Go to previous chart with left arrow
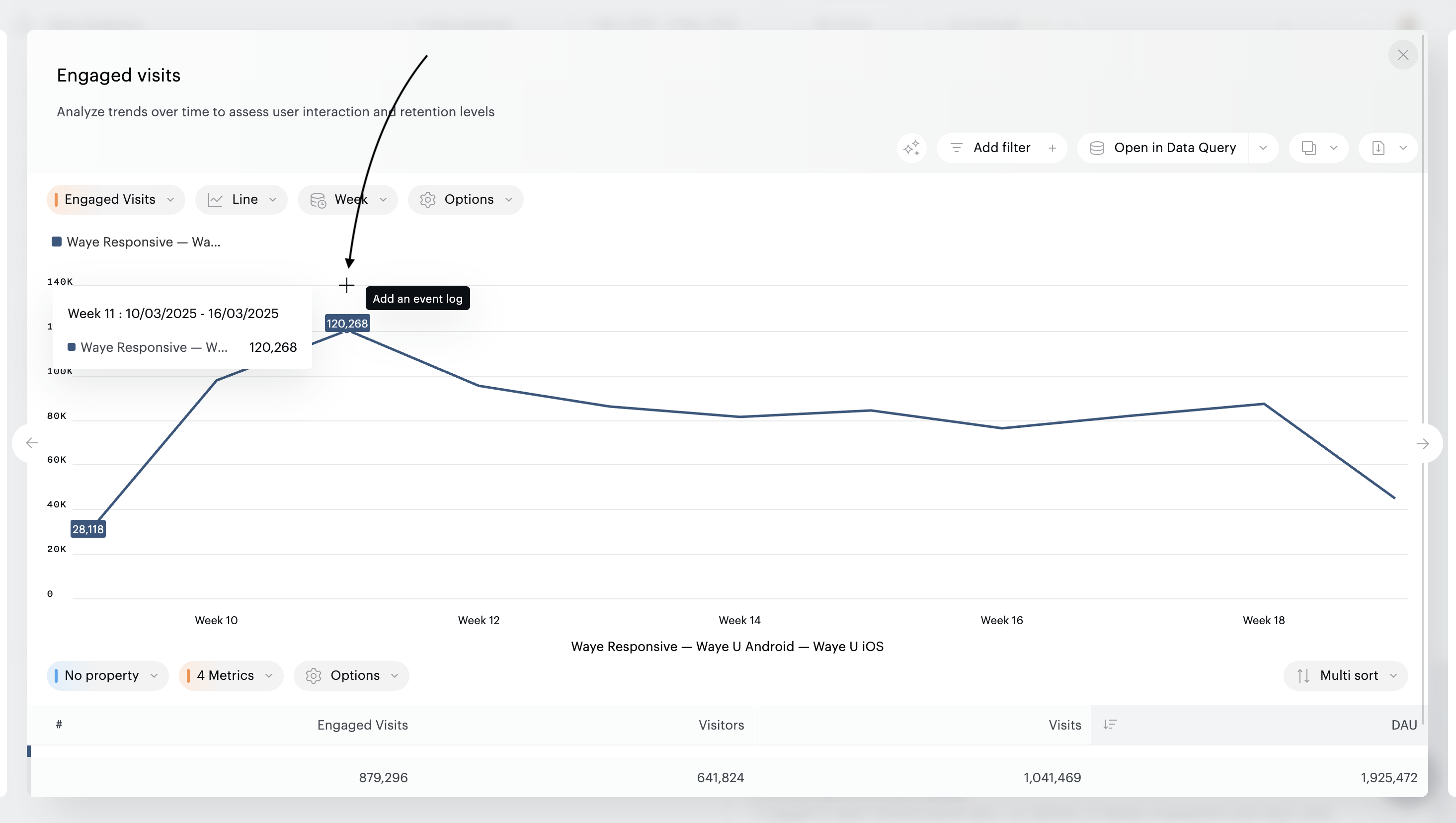The height and width of the screenshot is (823, 1456). (x=32, y=443)
